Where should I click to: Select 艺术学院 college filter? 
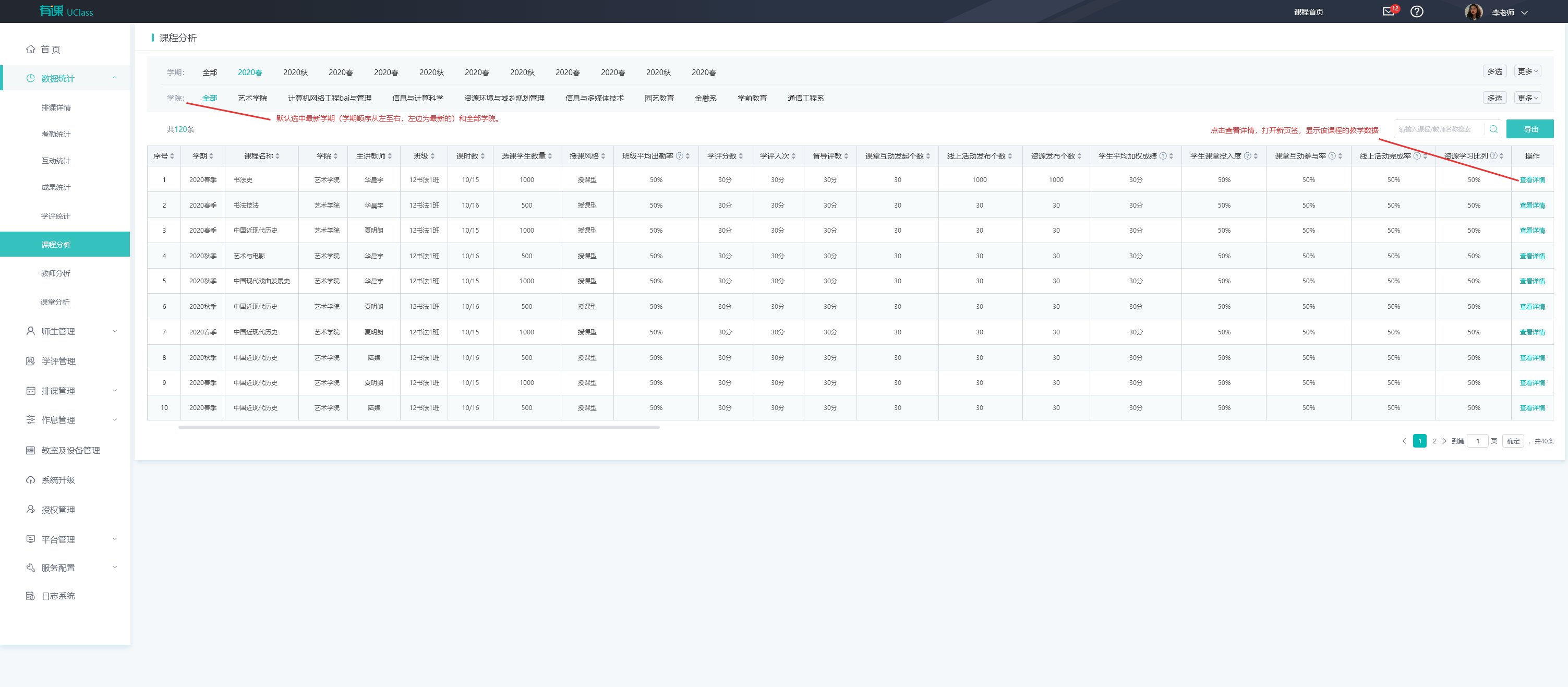tap(252, 98)
